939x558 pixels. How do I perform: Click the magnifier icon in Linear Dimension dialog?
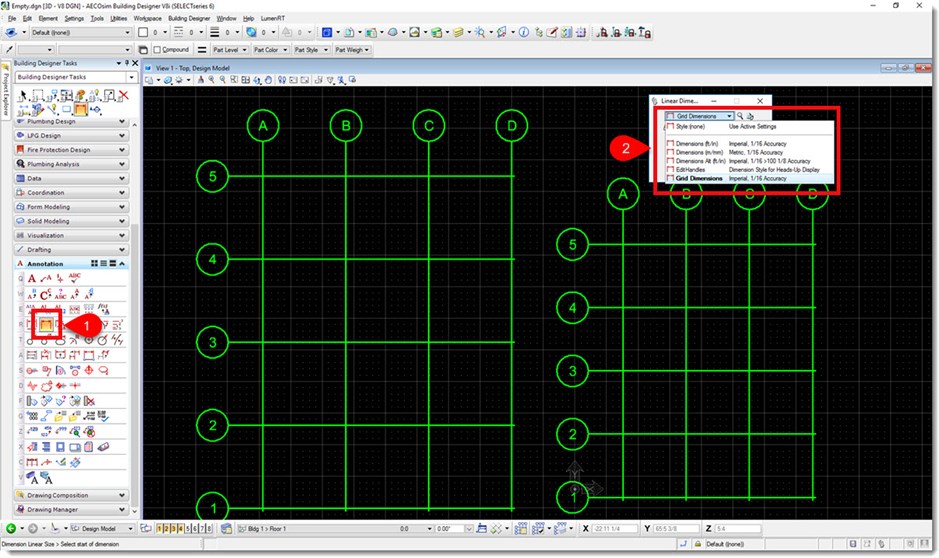pyautogui.click(x=740, y=116)
